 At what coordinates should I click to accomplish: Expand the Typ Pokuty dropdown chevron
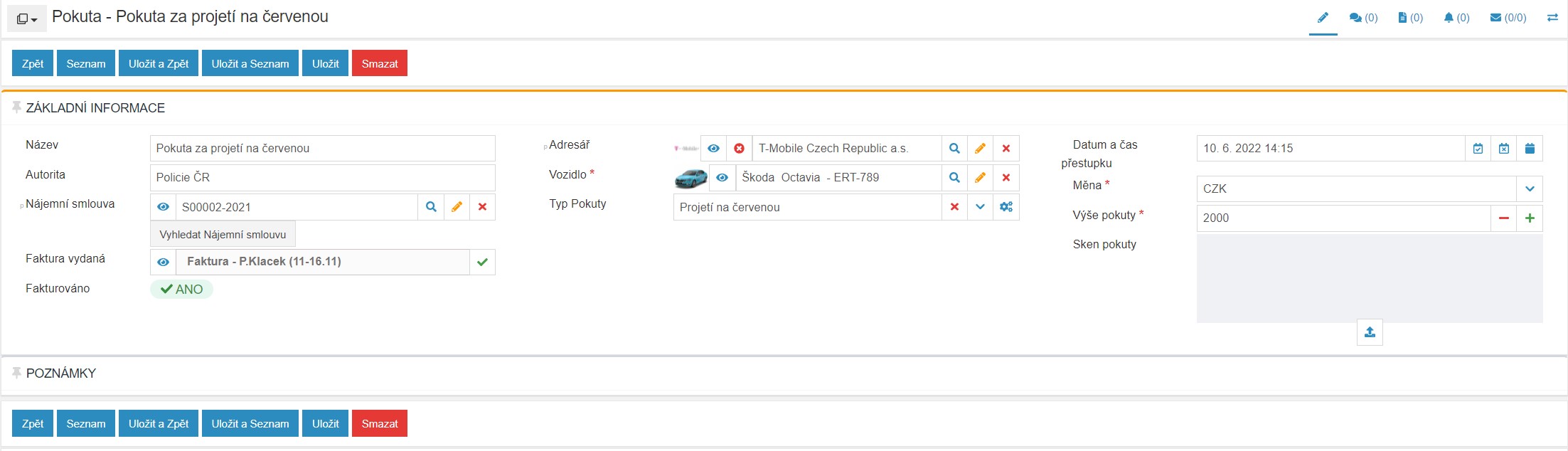980,207
